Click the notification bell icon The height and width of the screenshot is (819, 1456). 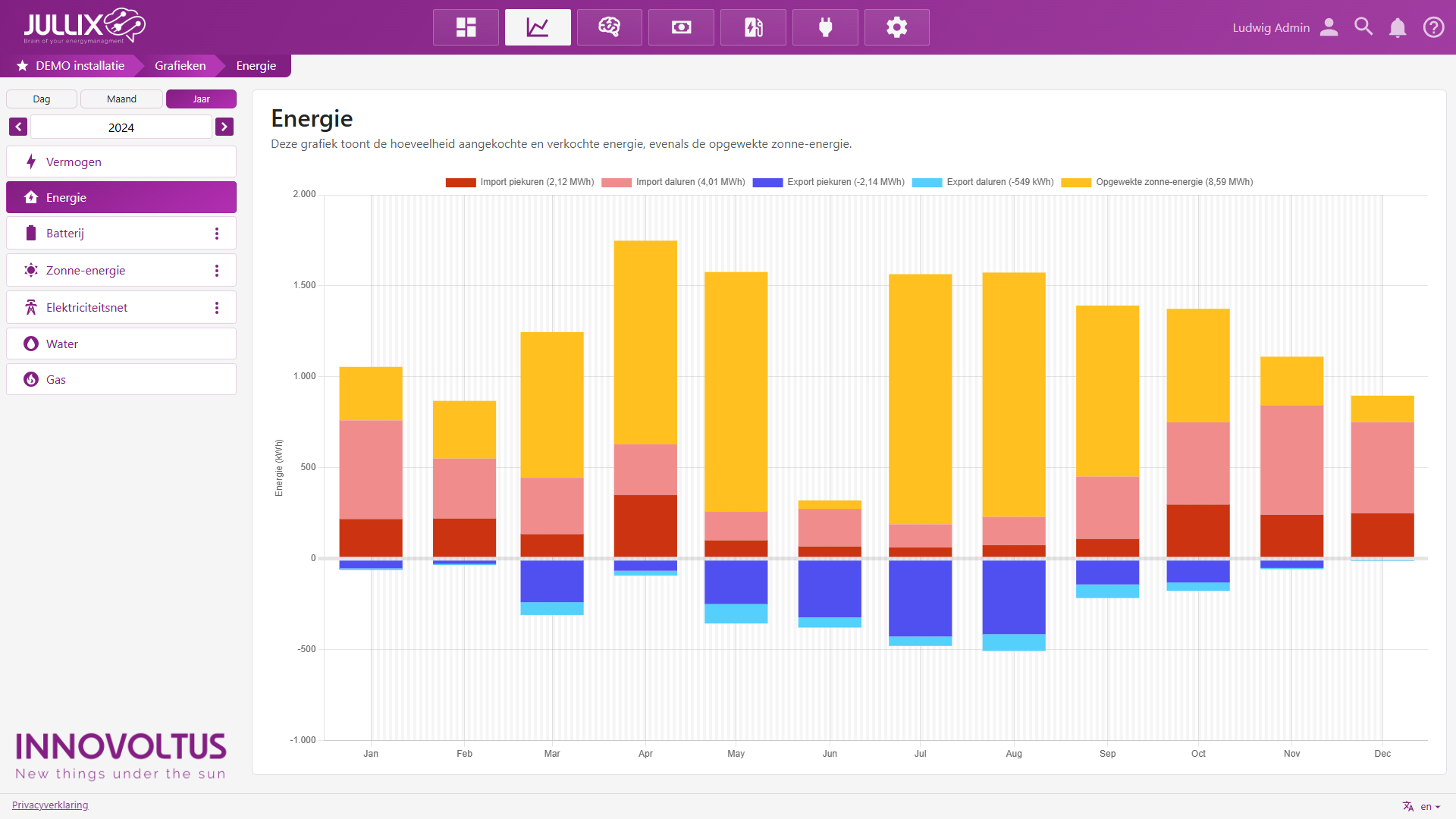pos(1397,27)
